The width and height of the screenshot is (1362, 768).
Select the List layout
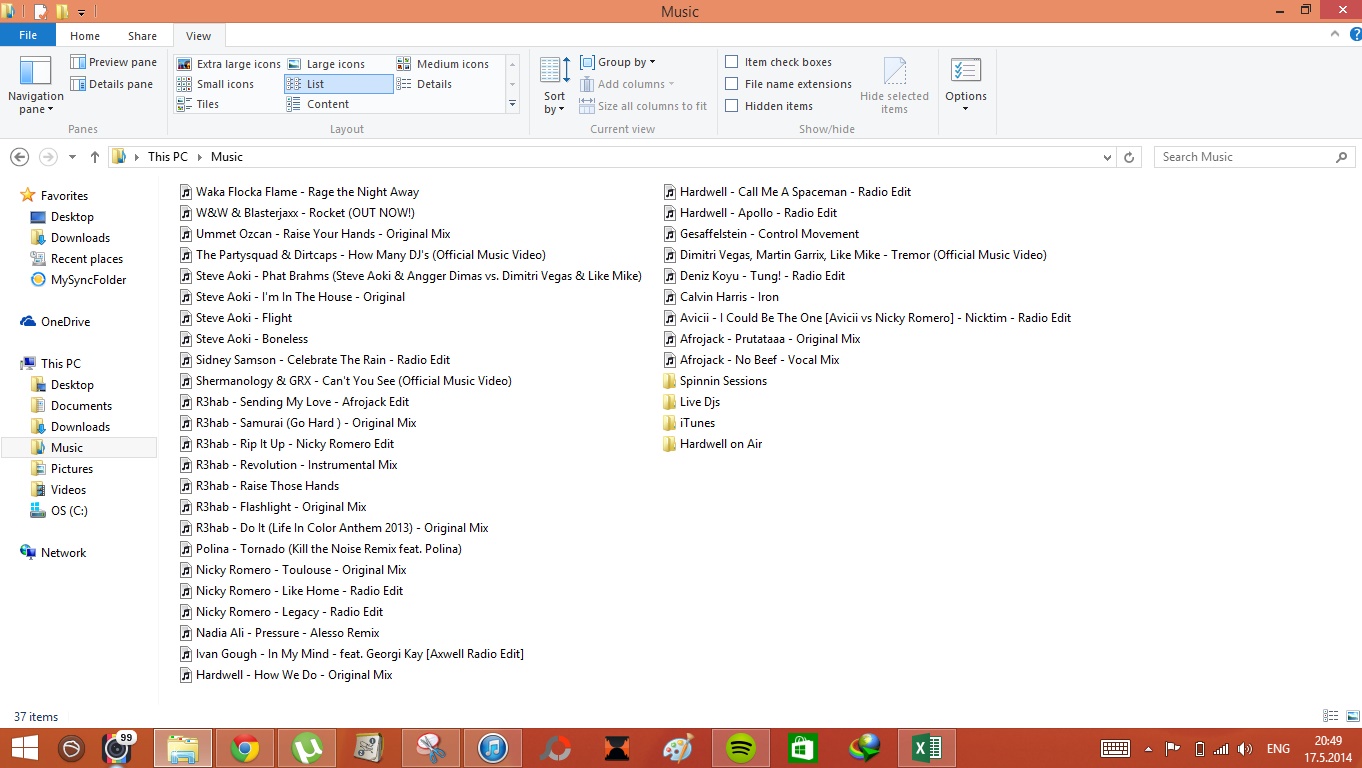(338, 84)
